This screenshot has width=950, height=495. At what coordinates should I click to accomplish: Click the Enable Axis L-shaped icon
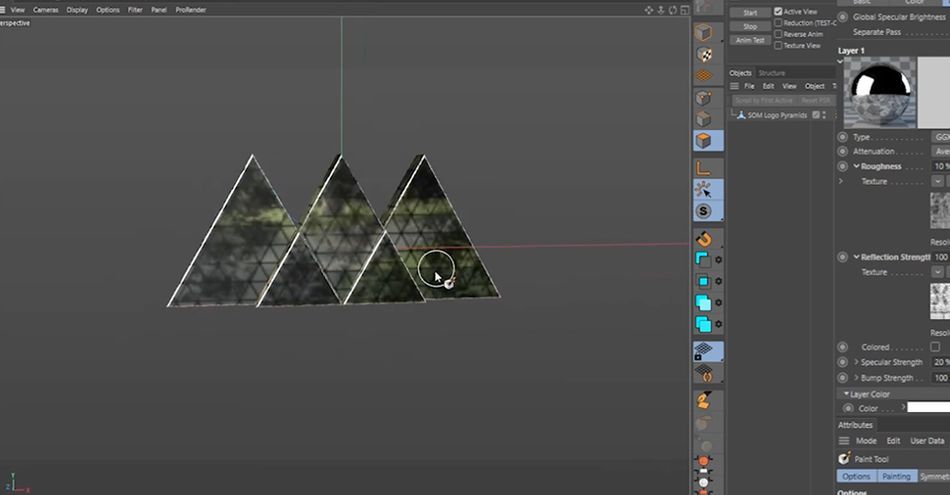click(703, 168)
